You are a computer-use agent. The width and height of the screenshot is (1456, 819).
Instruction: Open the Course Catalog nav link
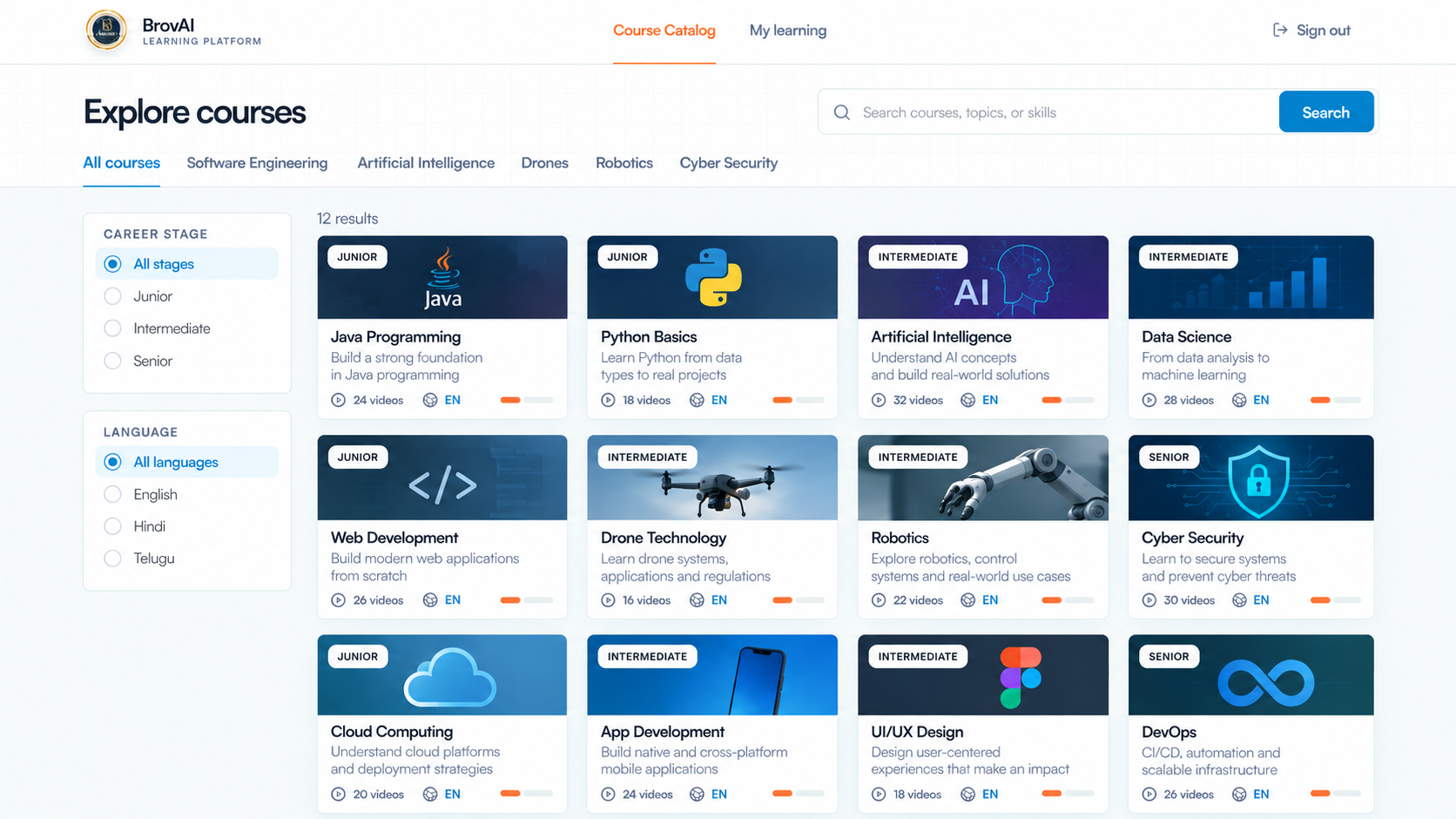pos(664,30)
